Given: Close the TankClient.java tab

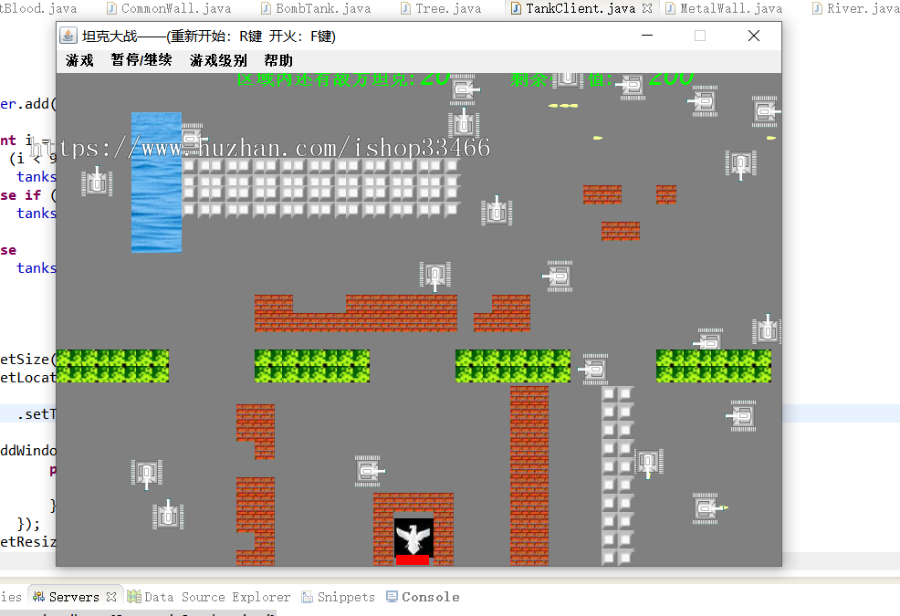Looking at the screenshot, I should [x=647, y=9].
